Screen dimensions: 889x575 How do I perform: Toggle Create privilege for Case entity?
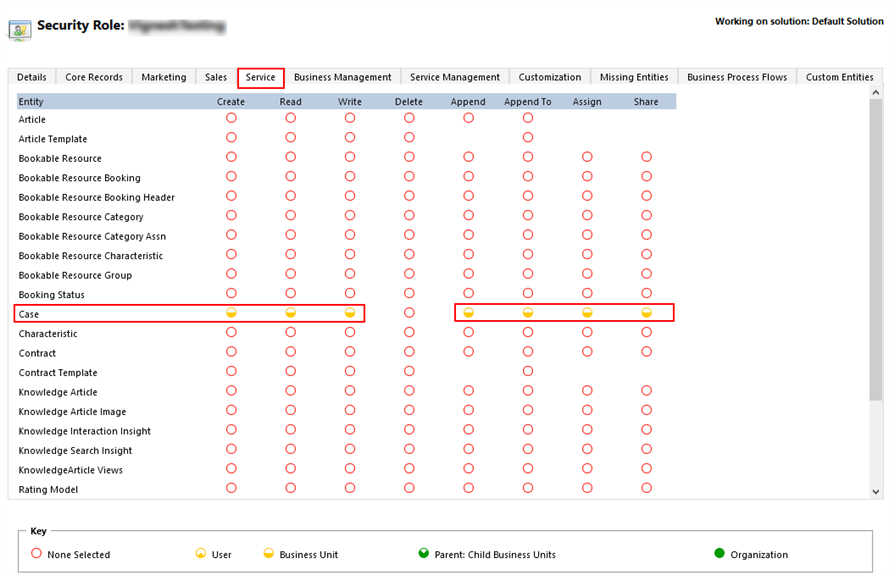[231, 313]
